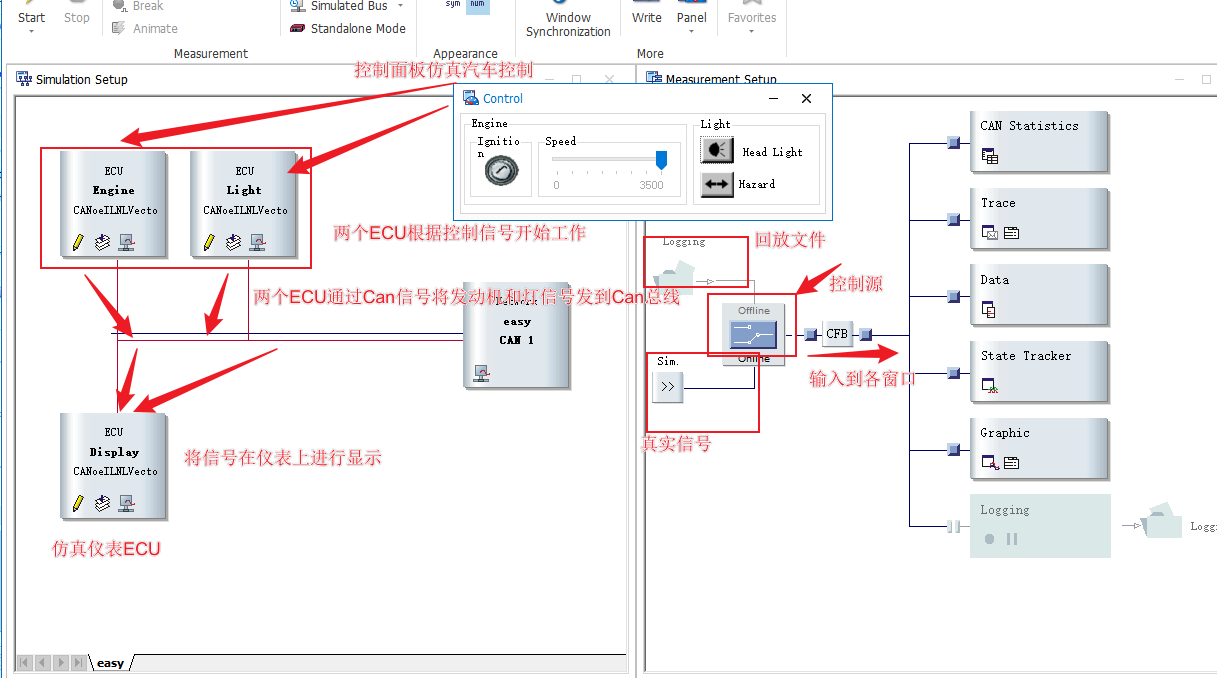Open the pencil edit icon on Engine ECU
The height and width of the screenshot is (678, 1217).
coord(79,242)
